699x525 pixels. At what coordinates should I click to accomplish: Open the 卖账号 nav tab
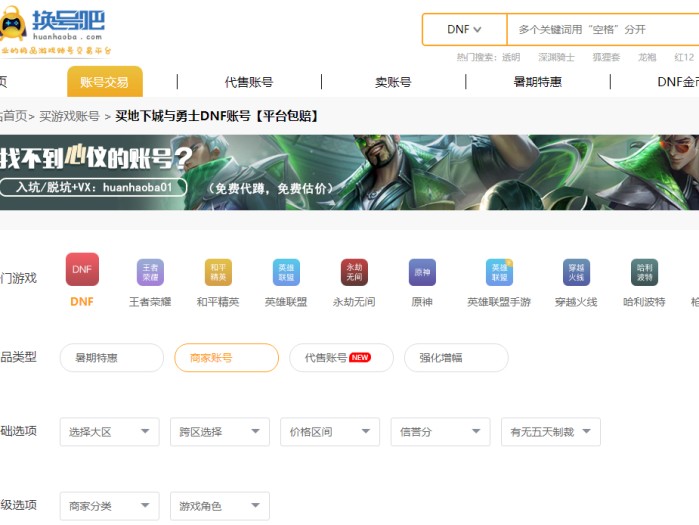[393, 82]
